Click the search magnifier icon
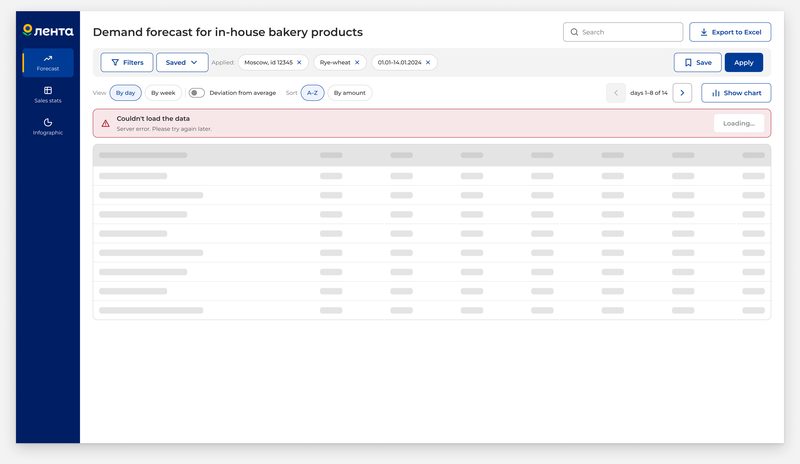800x464 pixels. pyautogui.click(x=574, y=32)
